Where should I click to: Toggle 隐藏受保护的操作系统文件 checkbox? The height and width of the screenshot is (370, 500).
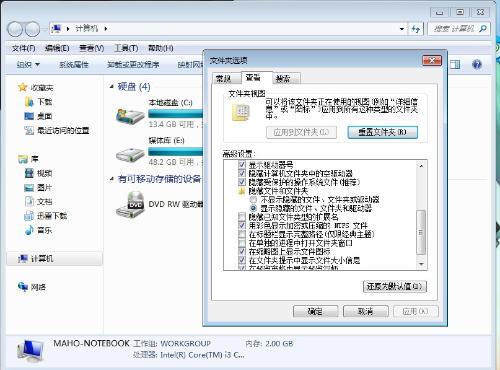click(242, 182)
